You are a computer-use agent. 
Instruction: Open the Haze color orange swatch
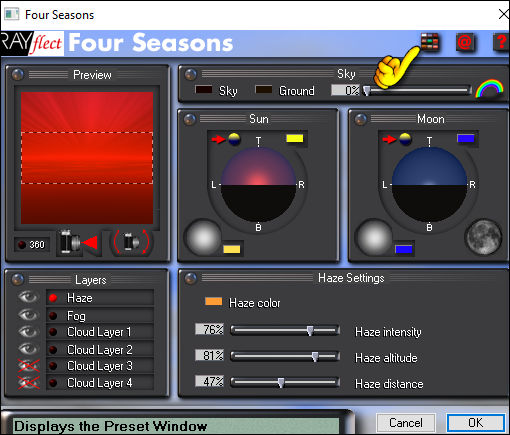(214, 301)
